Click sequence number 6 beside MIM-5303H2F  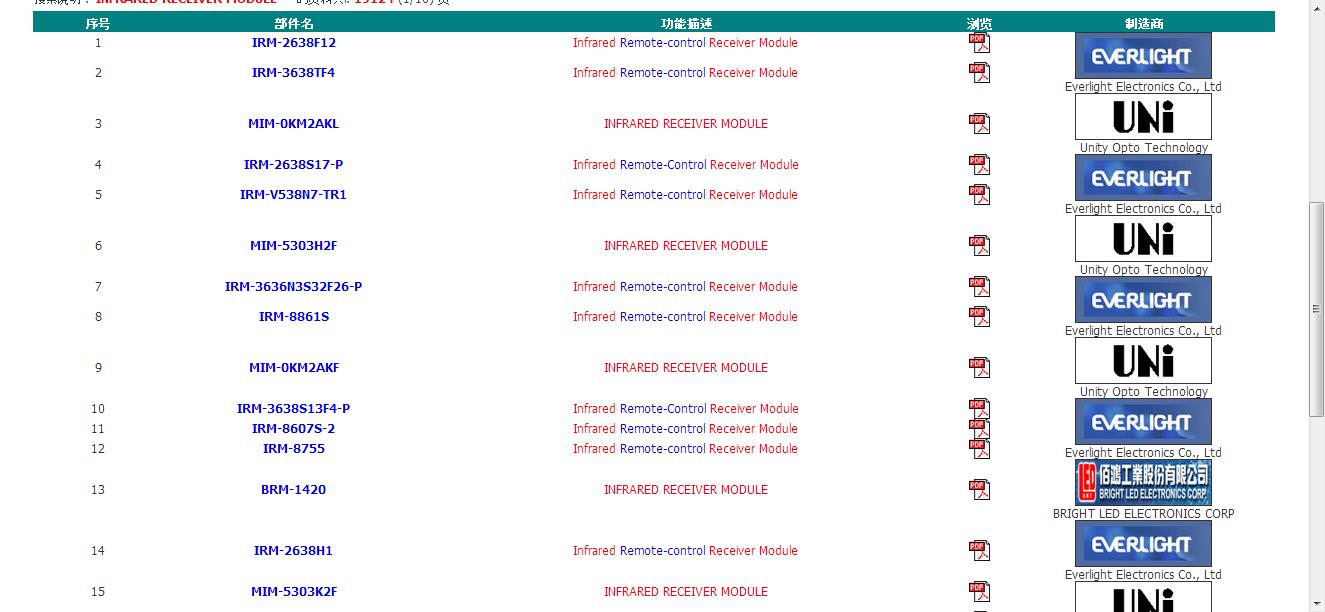(98, 246)
